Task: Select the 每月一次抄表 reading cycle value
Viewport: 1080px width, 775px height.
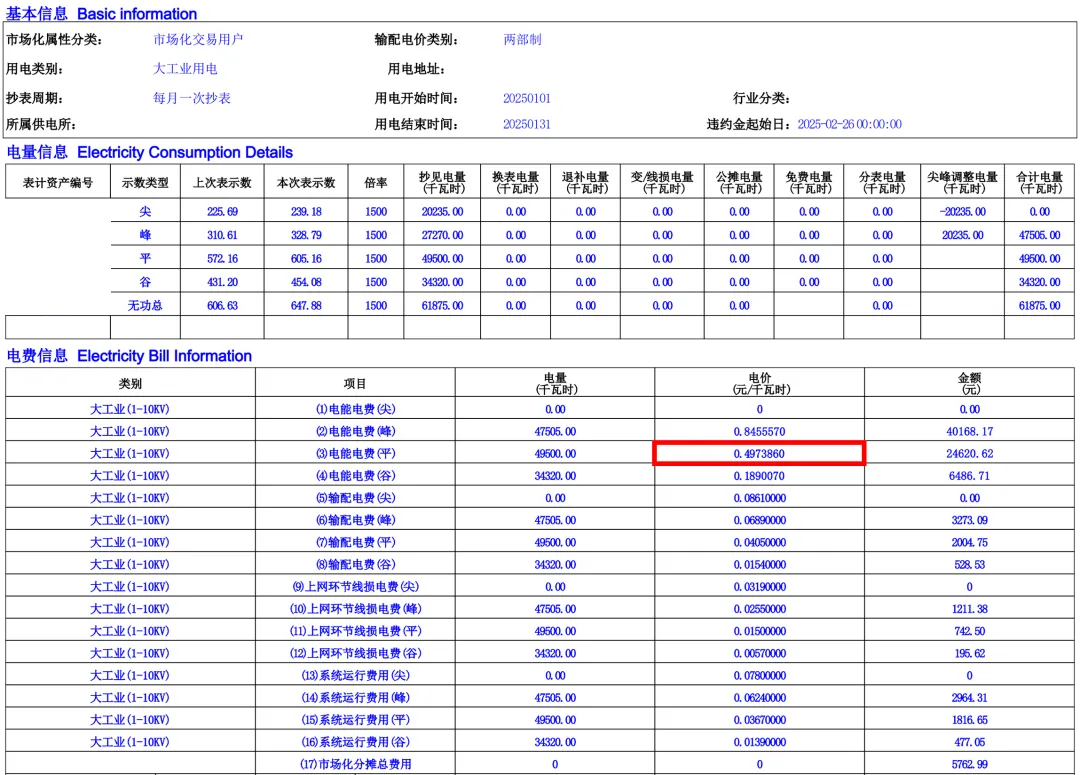Action: [192, 98]
